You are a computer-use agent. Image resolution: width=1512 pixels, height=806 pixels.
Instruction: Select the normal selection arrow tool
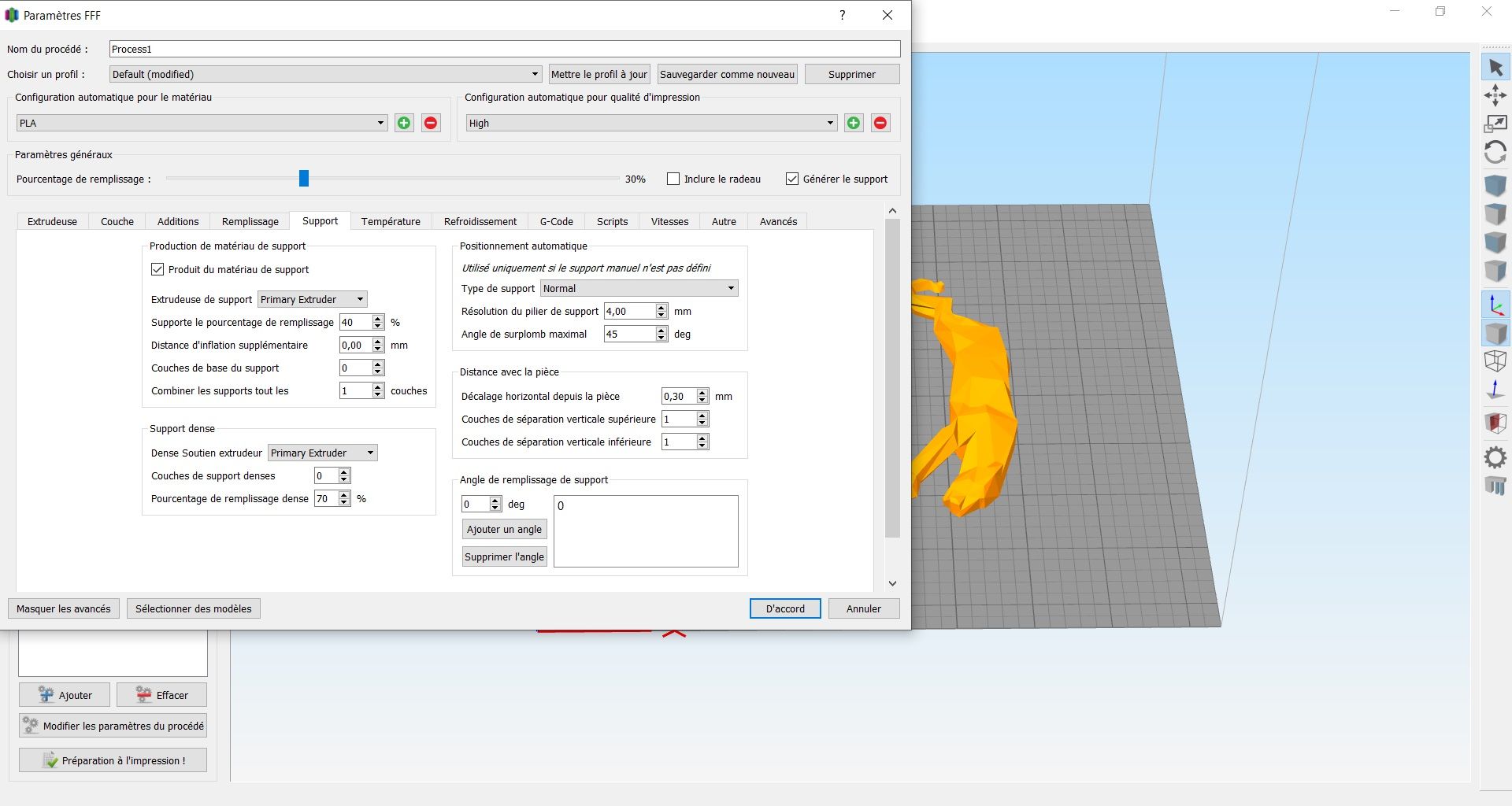click(x=1495, y=68)
